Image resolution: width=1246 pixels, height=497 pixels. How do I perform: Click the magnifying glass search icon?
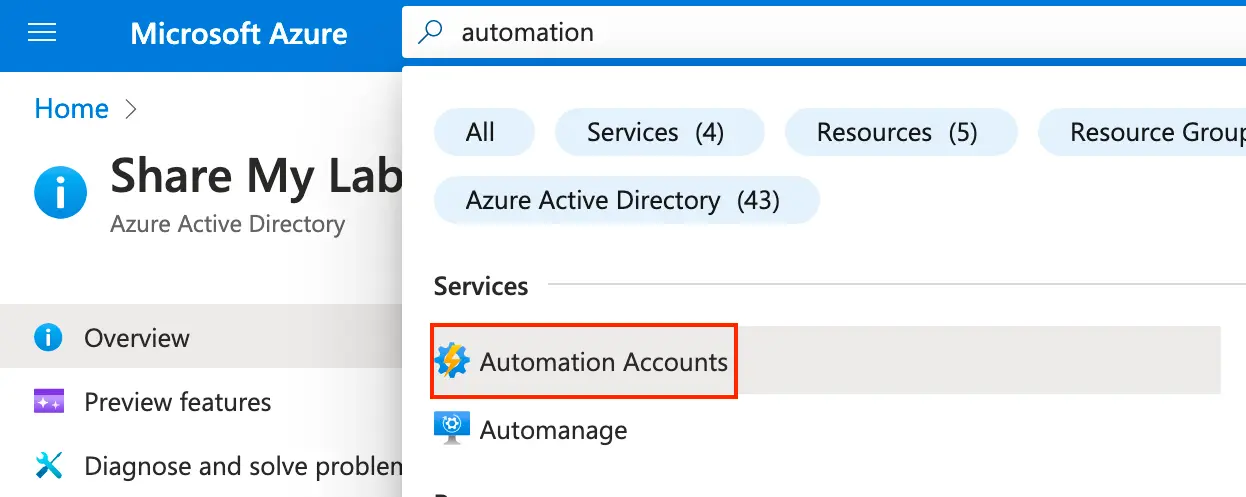430,33
